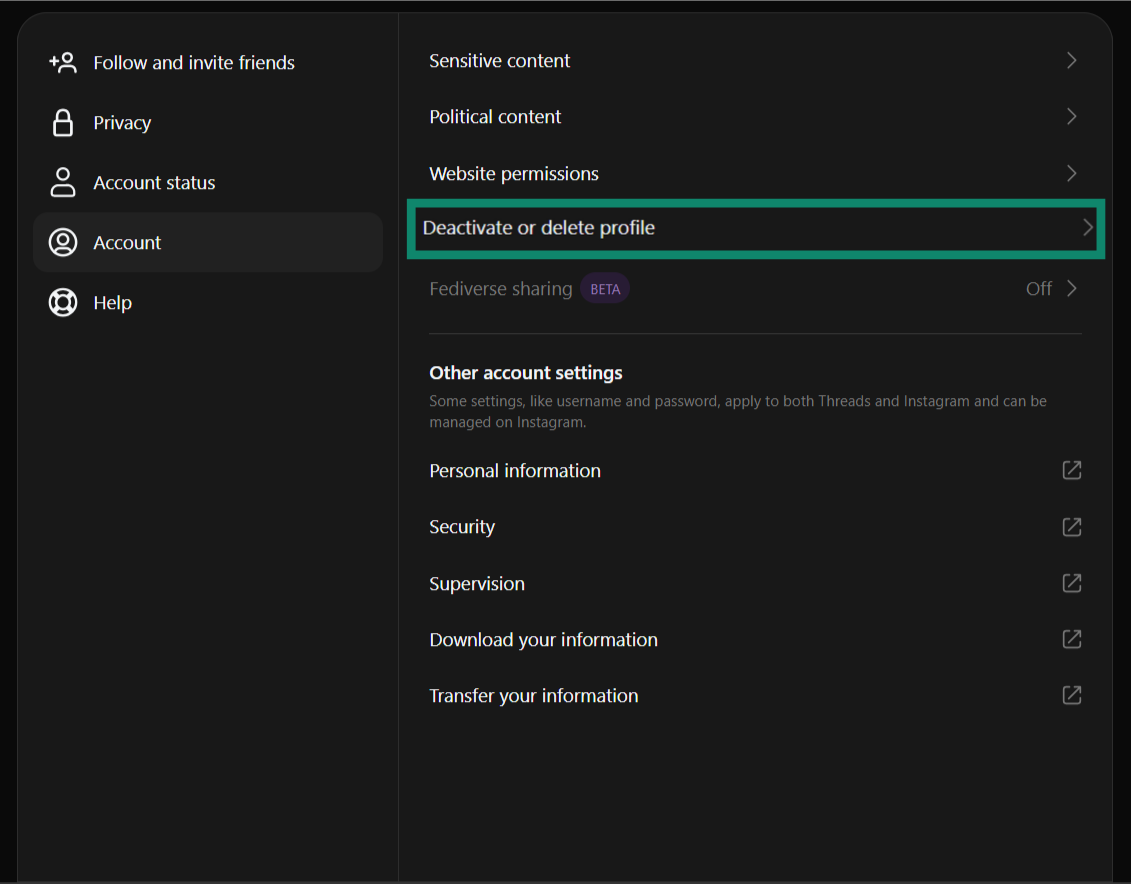Switch to the Account status section
The image size is (1131, 884).
(x=154, y=182)
